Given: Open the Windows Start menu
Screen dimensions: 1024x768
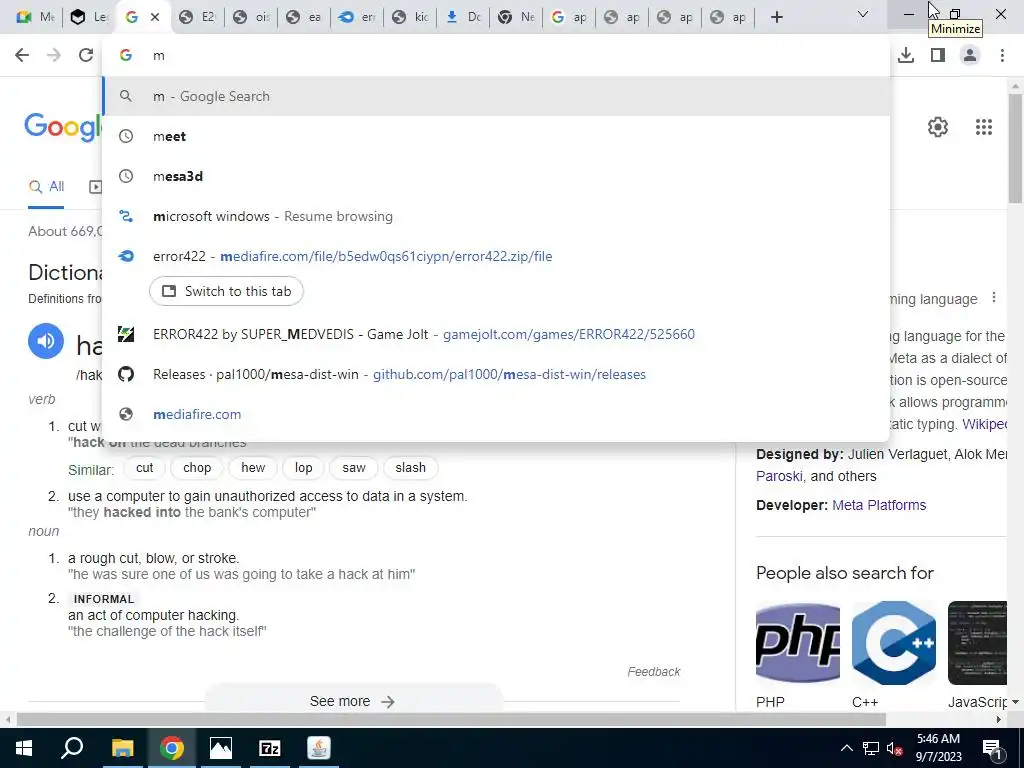Looking at the screenshot, I should pyautogui.click(x=23, y=748).
